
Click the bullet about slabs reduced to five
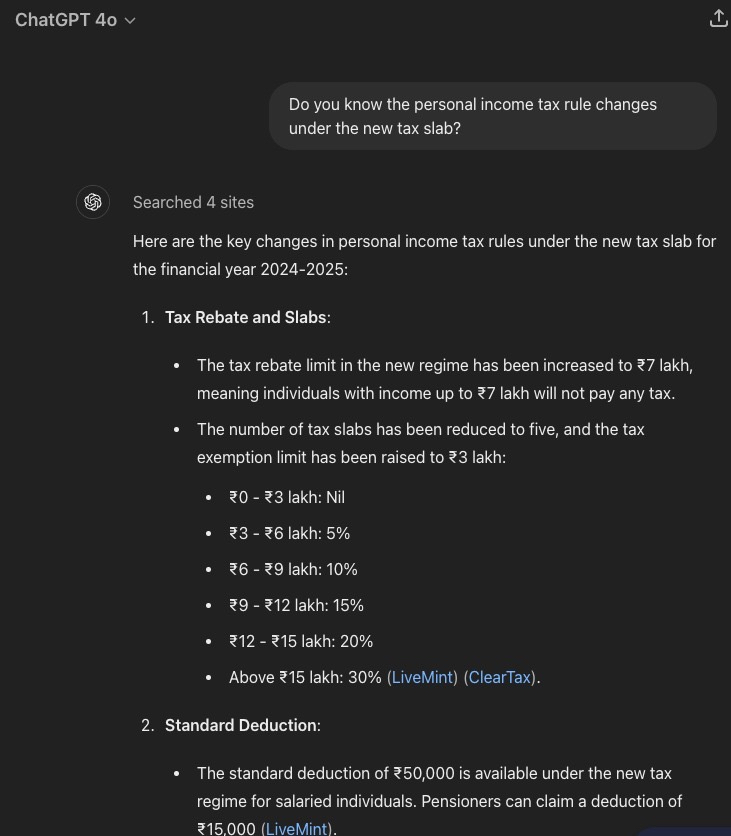click(420, 443)
